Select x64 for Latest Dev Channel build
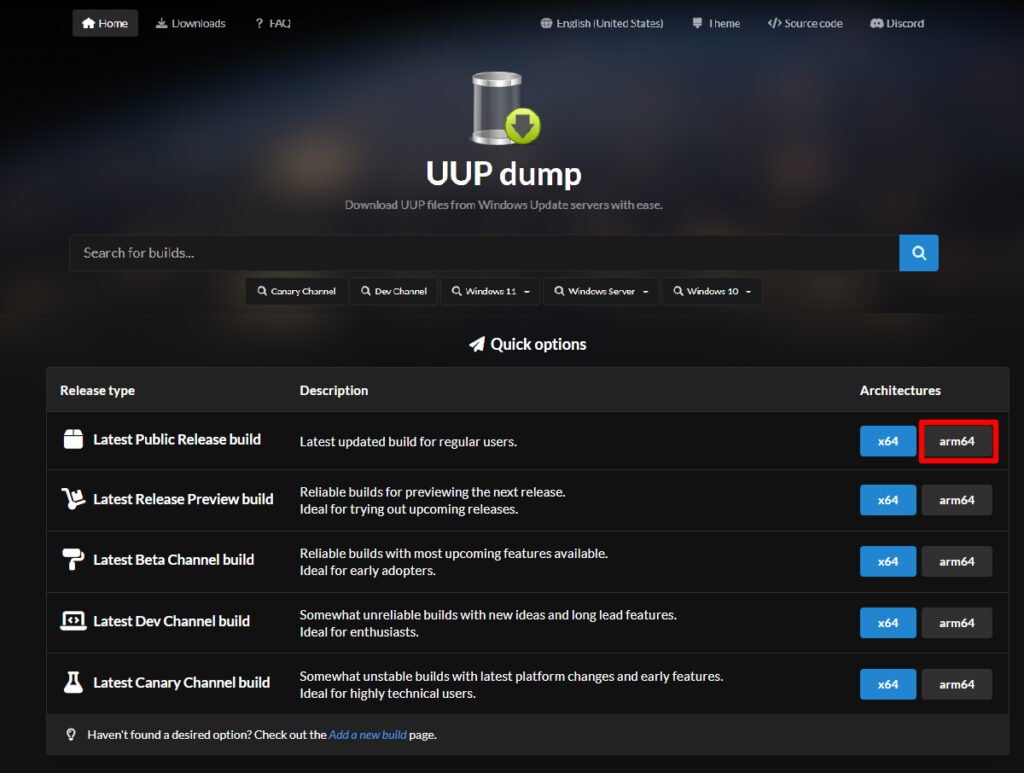The image size is (1024, 773). [887, 623]
